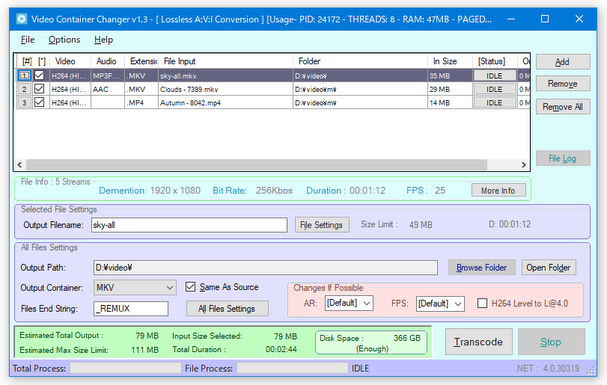Screen dimensions: 607x385
Task: Click the Audio column header
Action: pos(108,61)
